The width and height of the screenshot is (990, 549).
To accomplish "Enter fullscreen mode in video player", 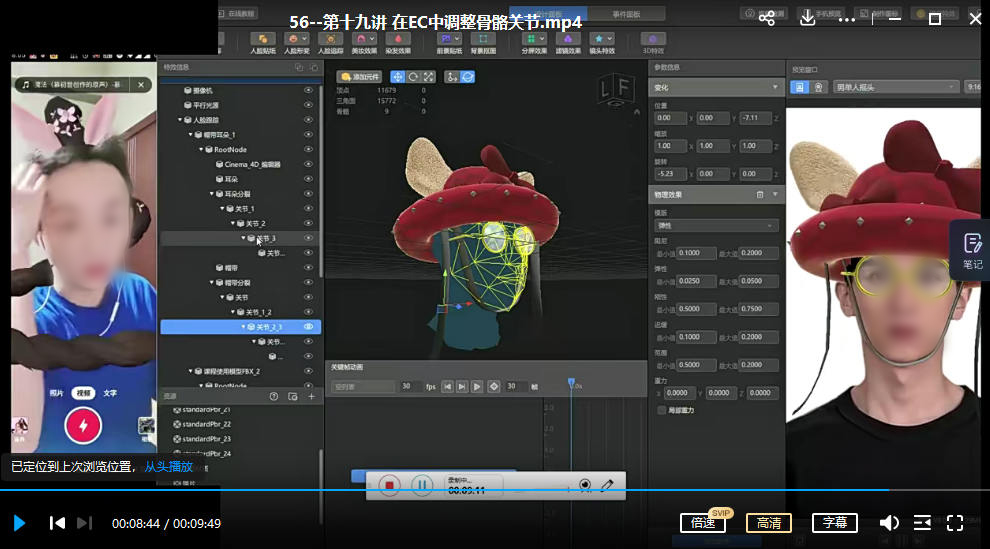I will tap(955, 523).
